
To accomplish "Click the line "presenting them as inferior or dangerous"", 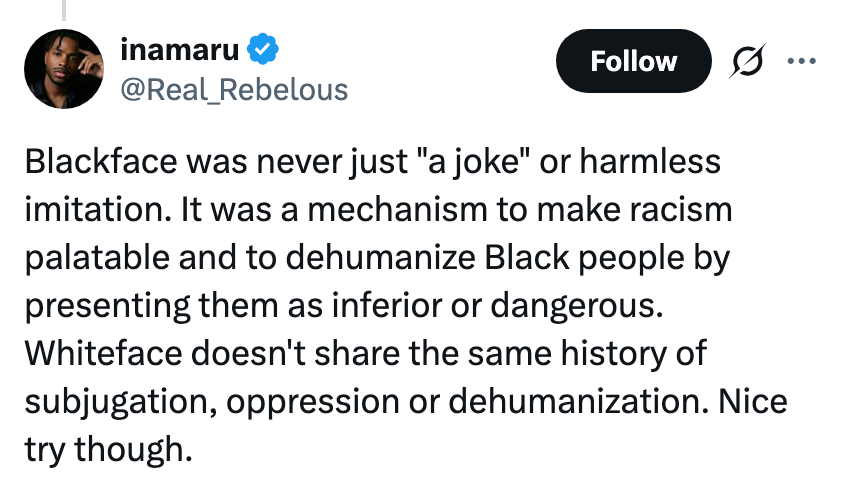I will pyautogui.click(x=343, y=307).
